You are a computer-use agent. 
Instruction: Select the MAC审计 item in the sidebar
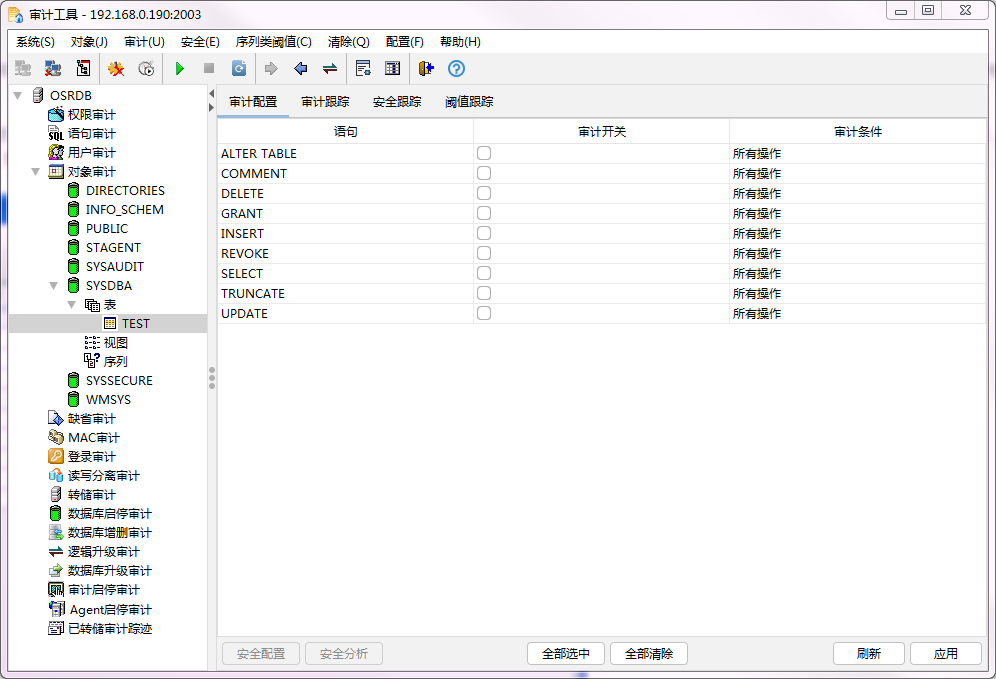point(92,437)
